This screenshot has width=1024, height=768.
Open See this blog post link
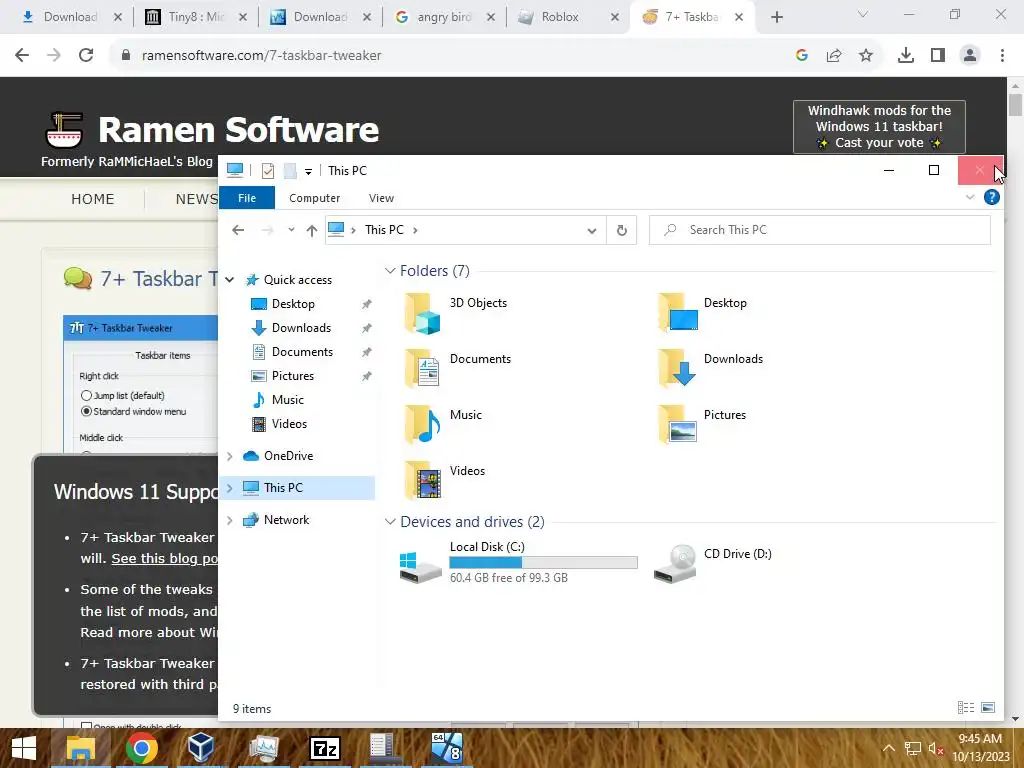tap(165, 558)
